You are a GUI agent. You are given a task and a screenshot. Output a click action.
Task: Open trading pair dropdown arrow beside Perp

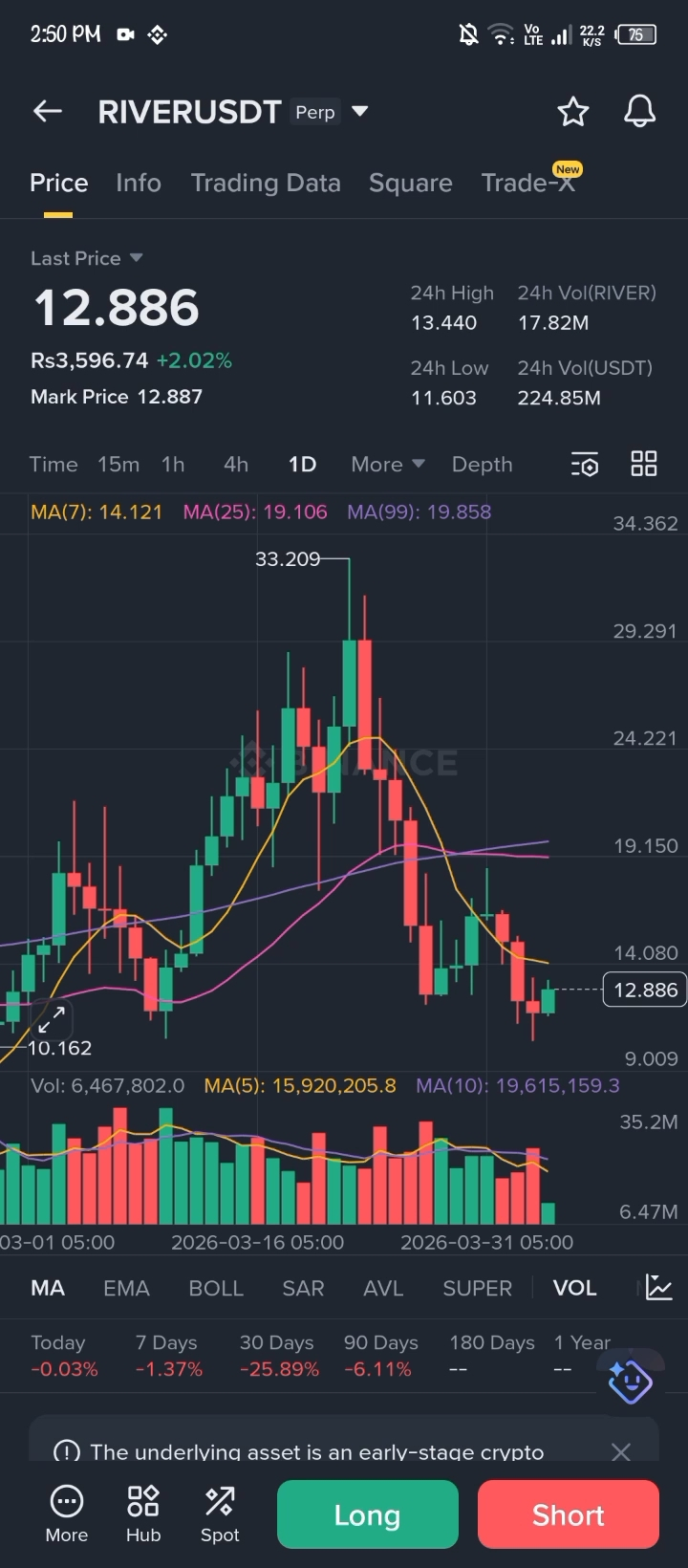coord(360,112)
